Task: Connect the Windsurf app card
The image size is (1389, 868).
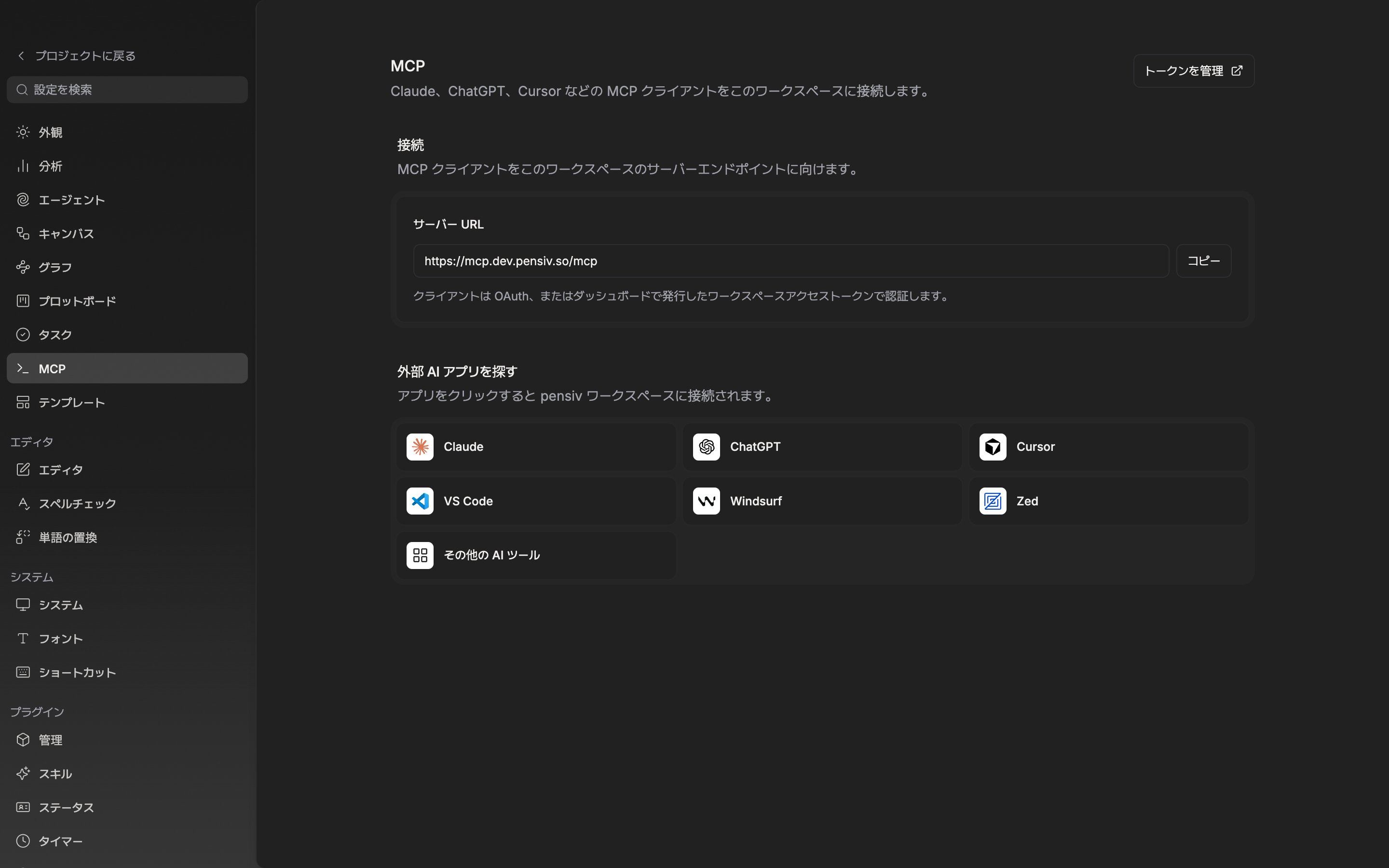Action: point(822,501)
